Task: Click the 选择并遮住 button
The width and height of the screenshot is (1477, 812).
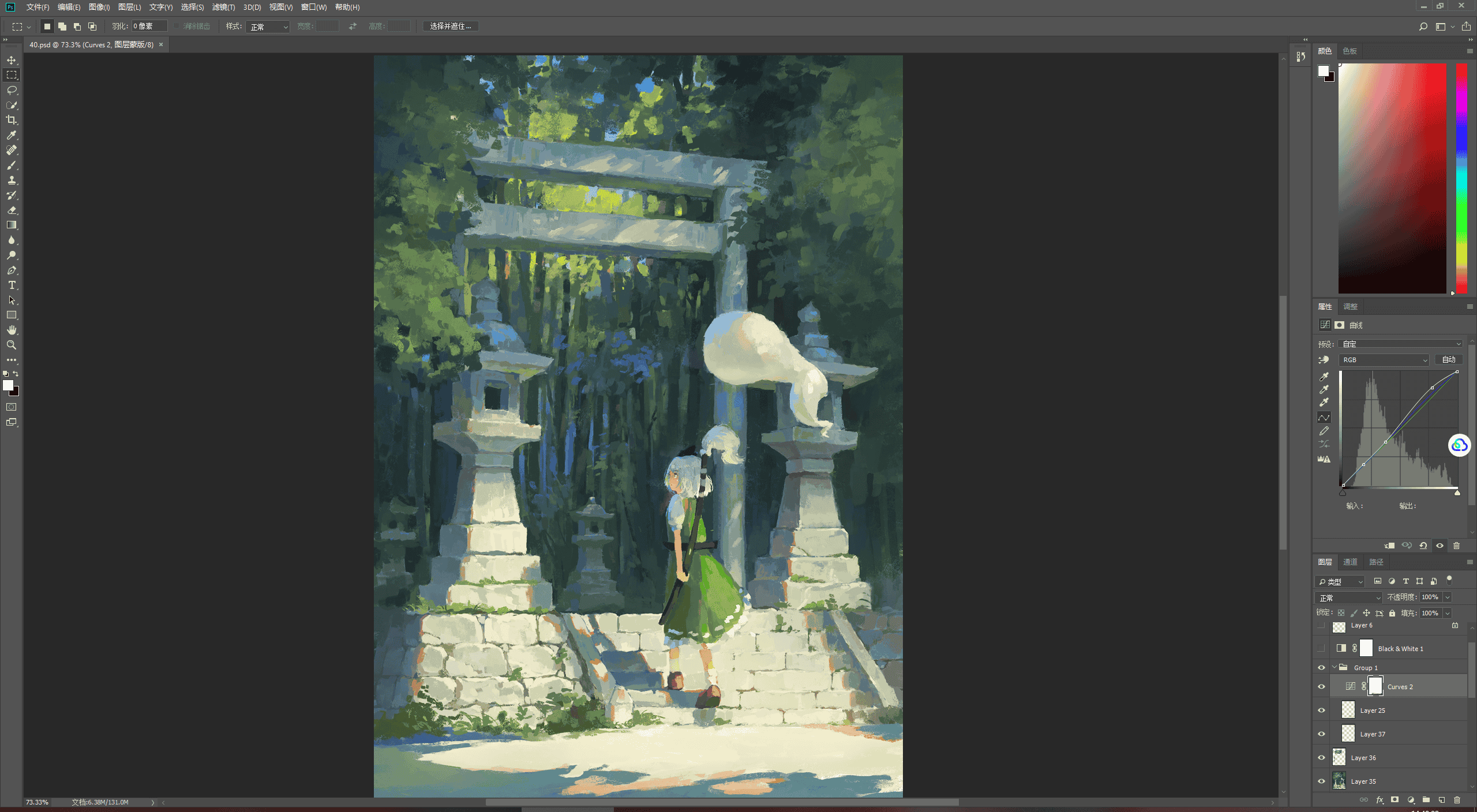Action: (x=450, y=27)
